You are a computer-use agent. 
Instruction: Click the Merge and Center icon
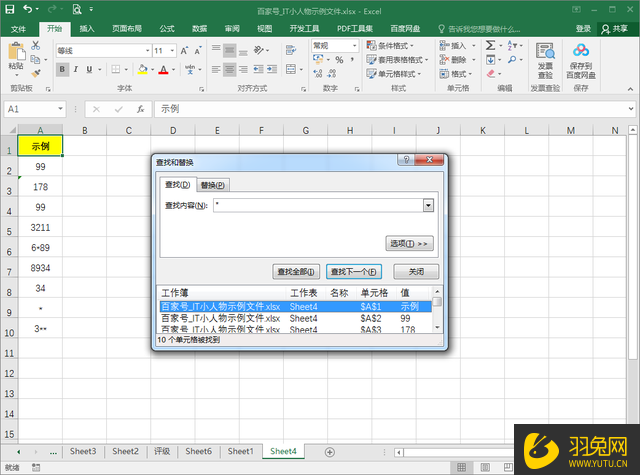point(291,69)
